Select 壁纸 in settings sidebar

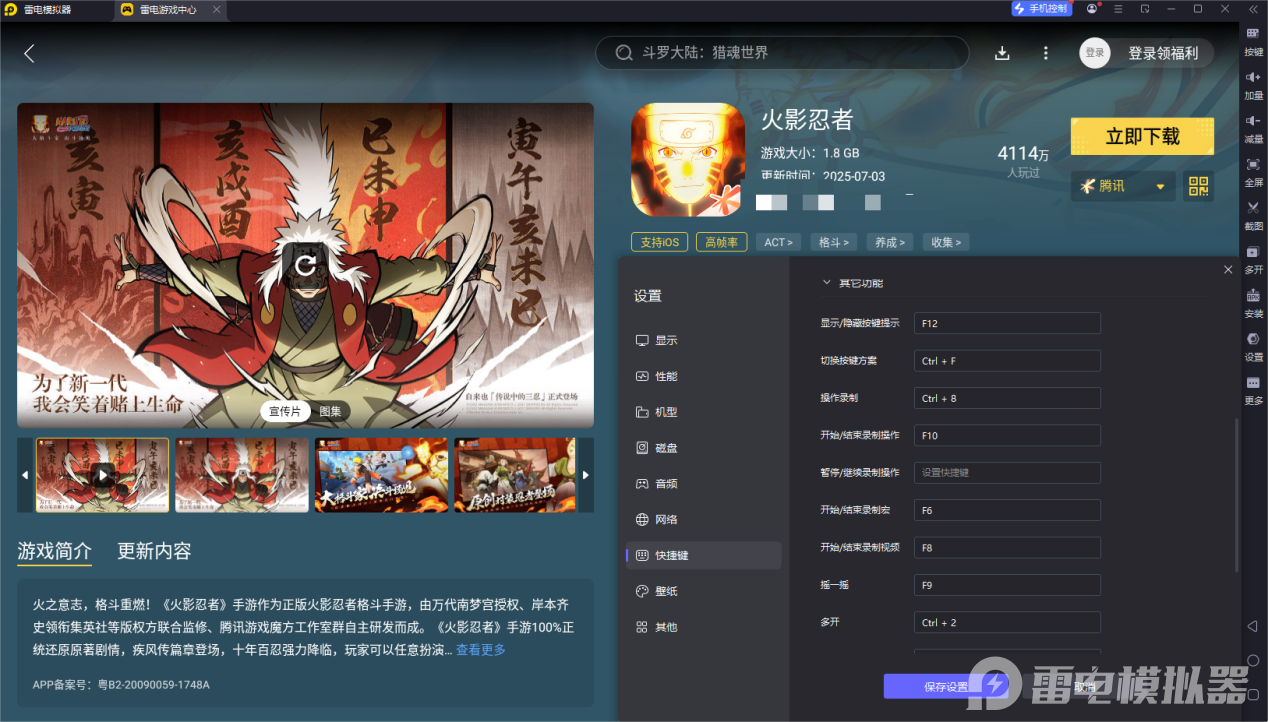tap(703, 591)
